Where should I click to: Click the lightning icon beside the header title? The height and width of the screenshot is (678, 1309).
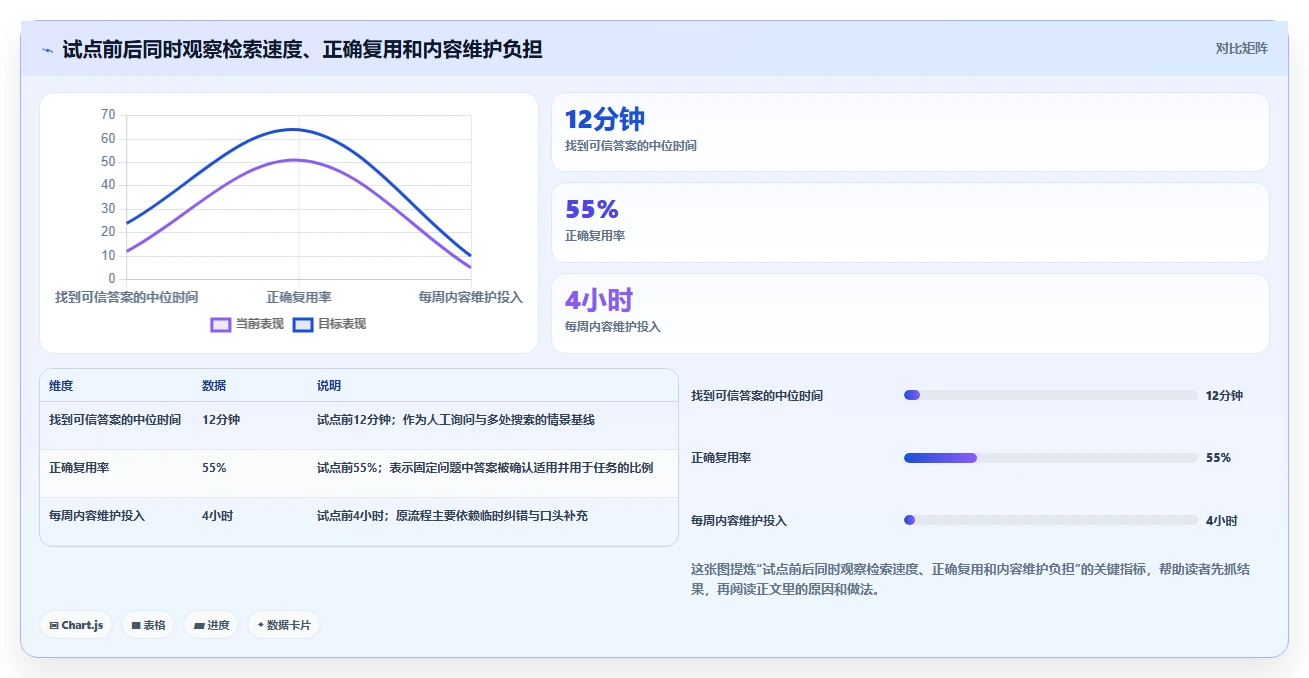47,50
